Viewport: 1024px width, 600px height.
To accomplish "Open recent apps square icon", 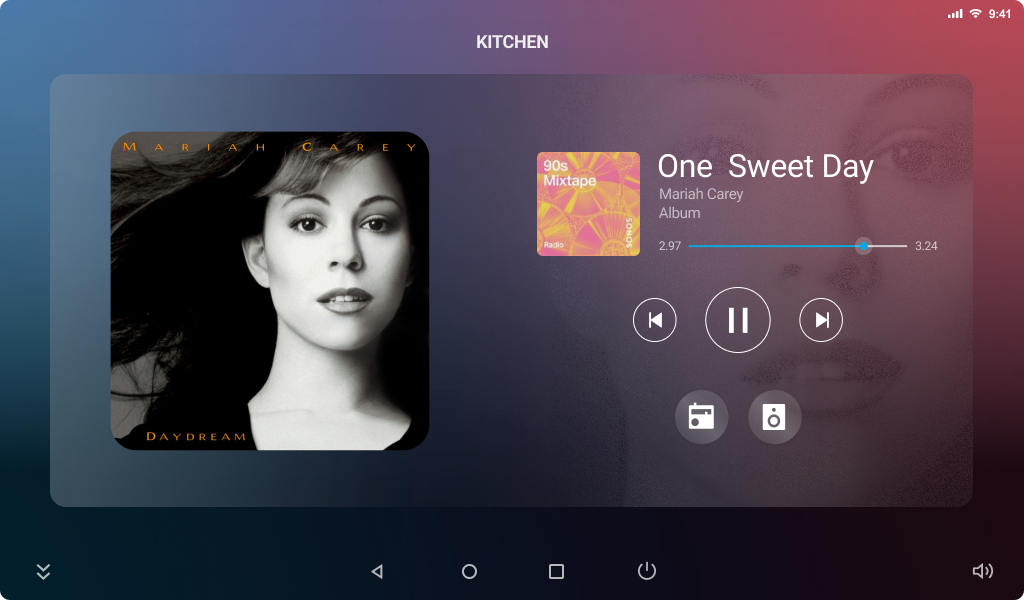I will [x=556, y=571].
